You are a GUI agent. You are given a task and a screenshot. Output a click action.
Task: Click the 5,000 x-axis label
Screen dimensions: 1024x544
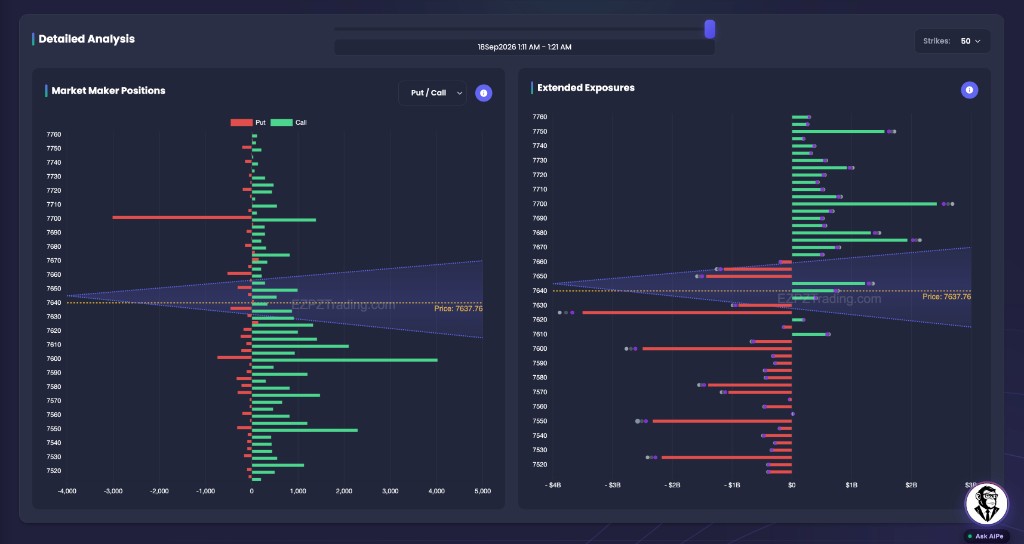tap(483, 491)
